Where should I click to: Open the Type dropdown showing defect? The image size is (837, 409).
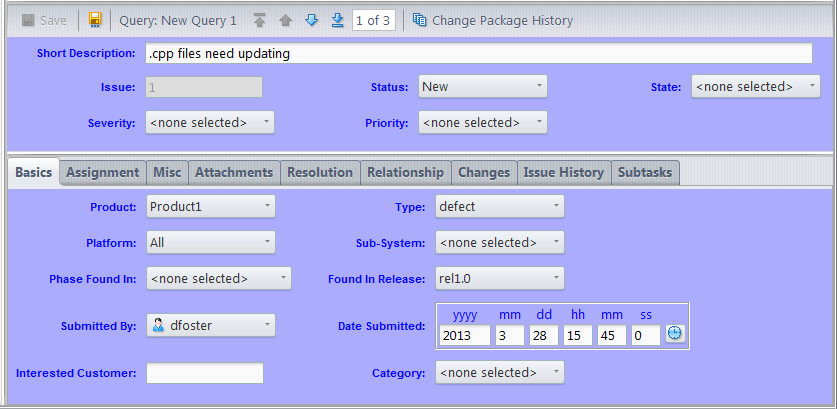point(499,207)
